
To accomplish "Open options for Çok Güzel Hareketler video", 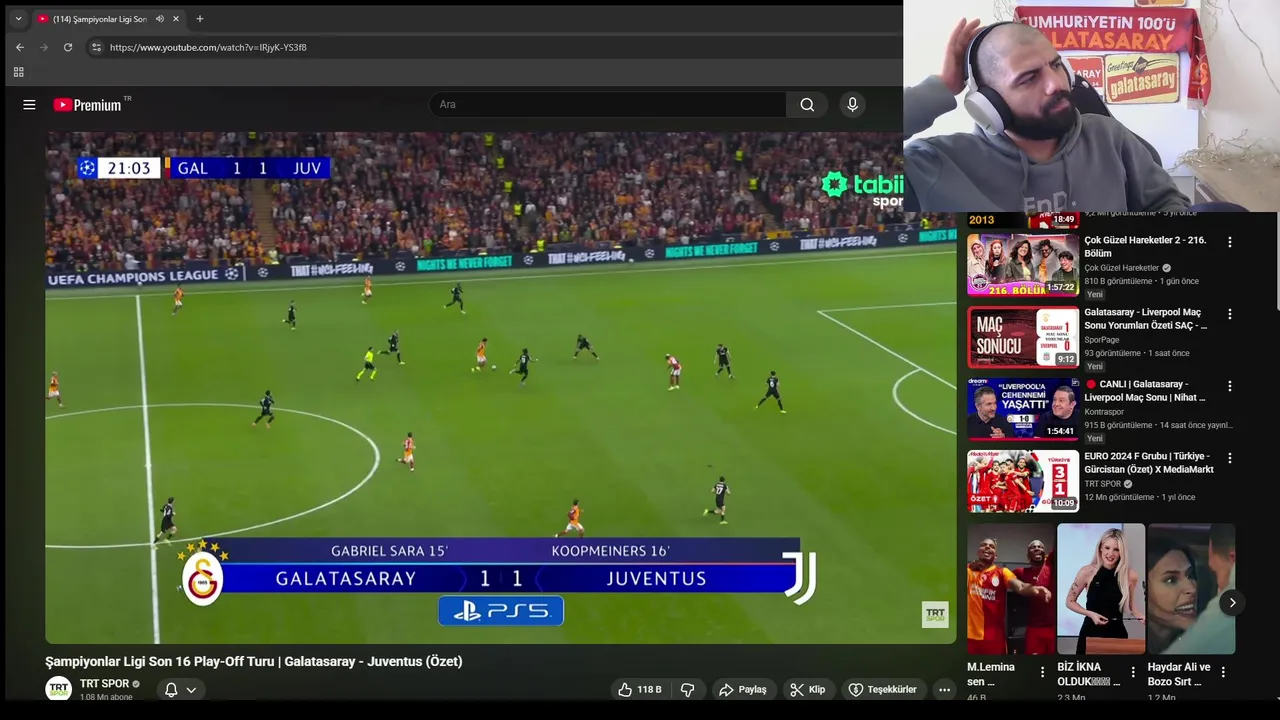I will [1230, 242].
